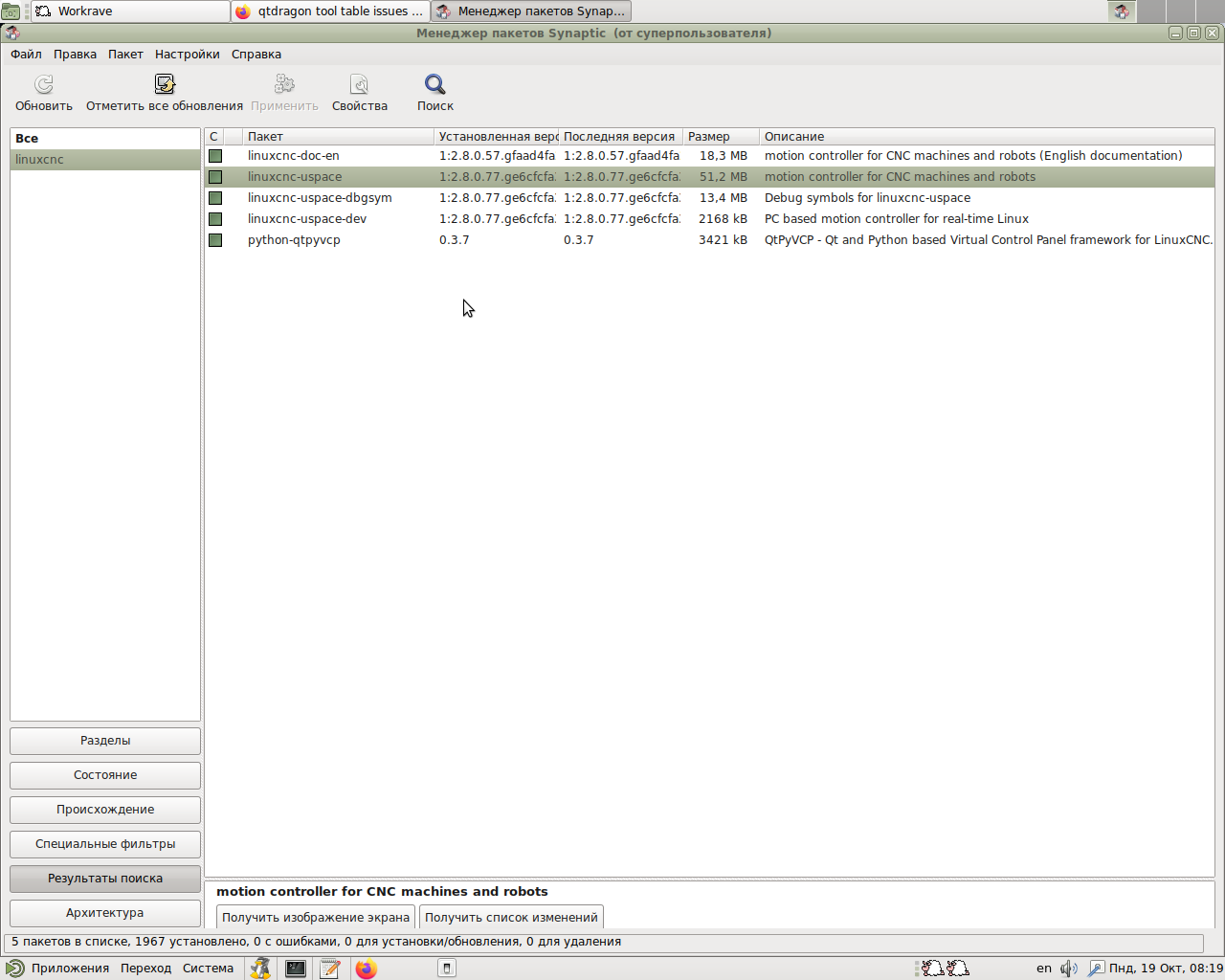Click the Synaptic tray icon in top panel

coord(1122,11)
